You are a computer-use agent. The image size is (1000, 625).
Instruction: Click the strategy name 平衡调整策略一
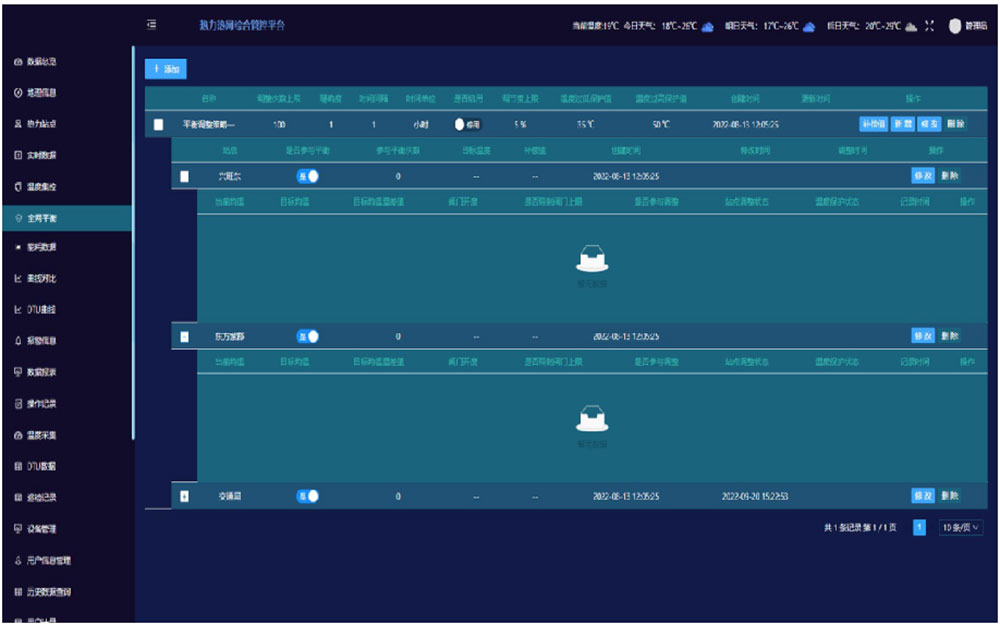pyautogui.click(x=209, y=125)
